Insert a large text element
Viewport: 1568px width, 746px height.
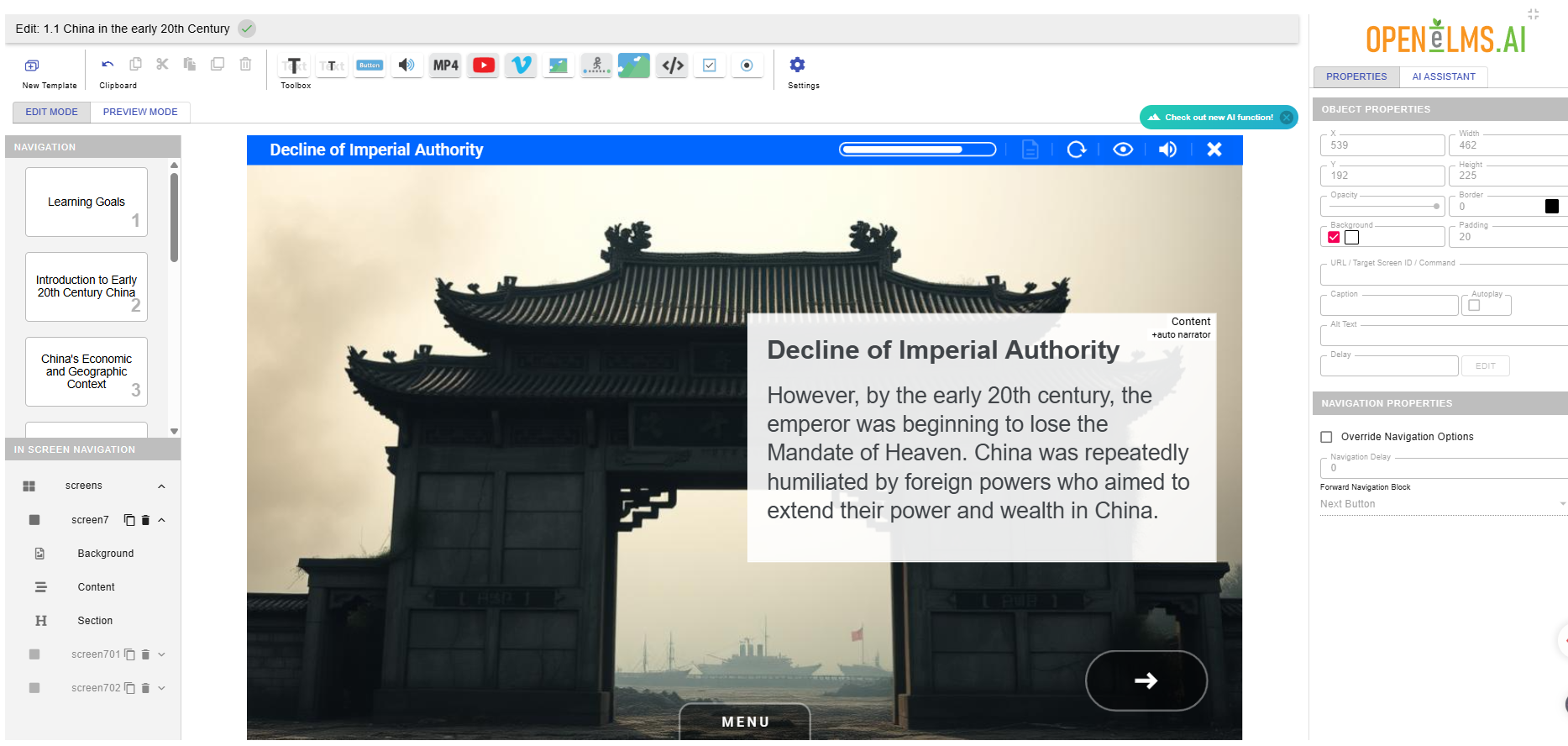[x=294, y=66]
